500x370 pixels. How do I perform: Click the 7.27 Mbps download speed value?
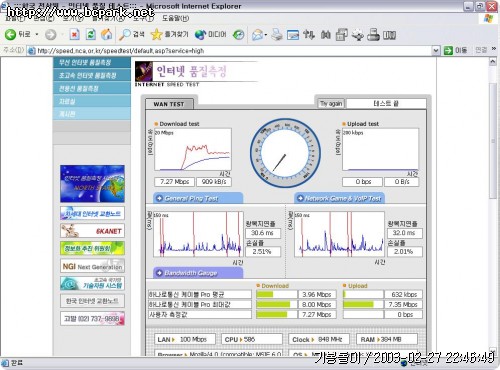174,182
